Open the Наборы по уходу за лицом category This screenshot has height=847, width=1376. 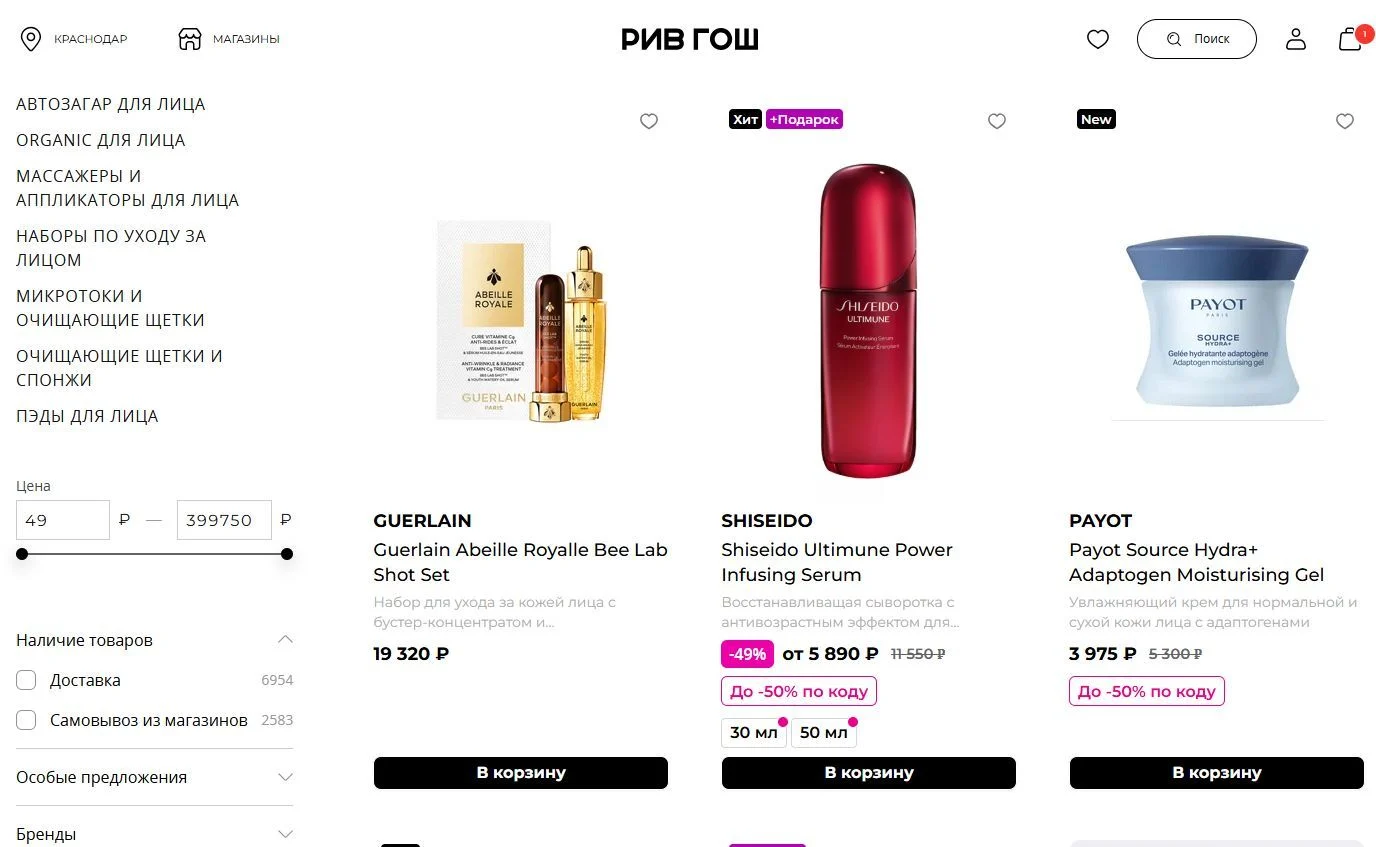pyautogui.click(x=111, y=248)
